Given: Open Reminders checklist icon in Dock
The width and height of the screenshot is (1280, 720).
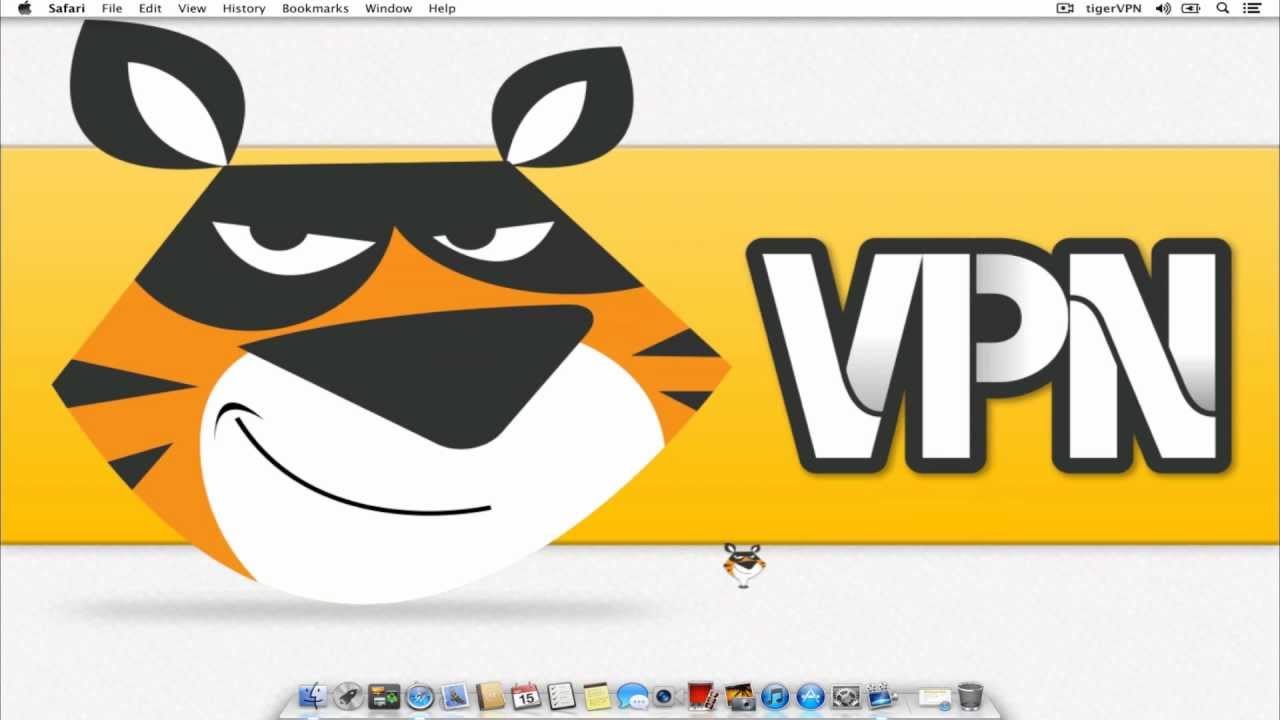Looking at the screenshot, I should pos(561,695).
